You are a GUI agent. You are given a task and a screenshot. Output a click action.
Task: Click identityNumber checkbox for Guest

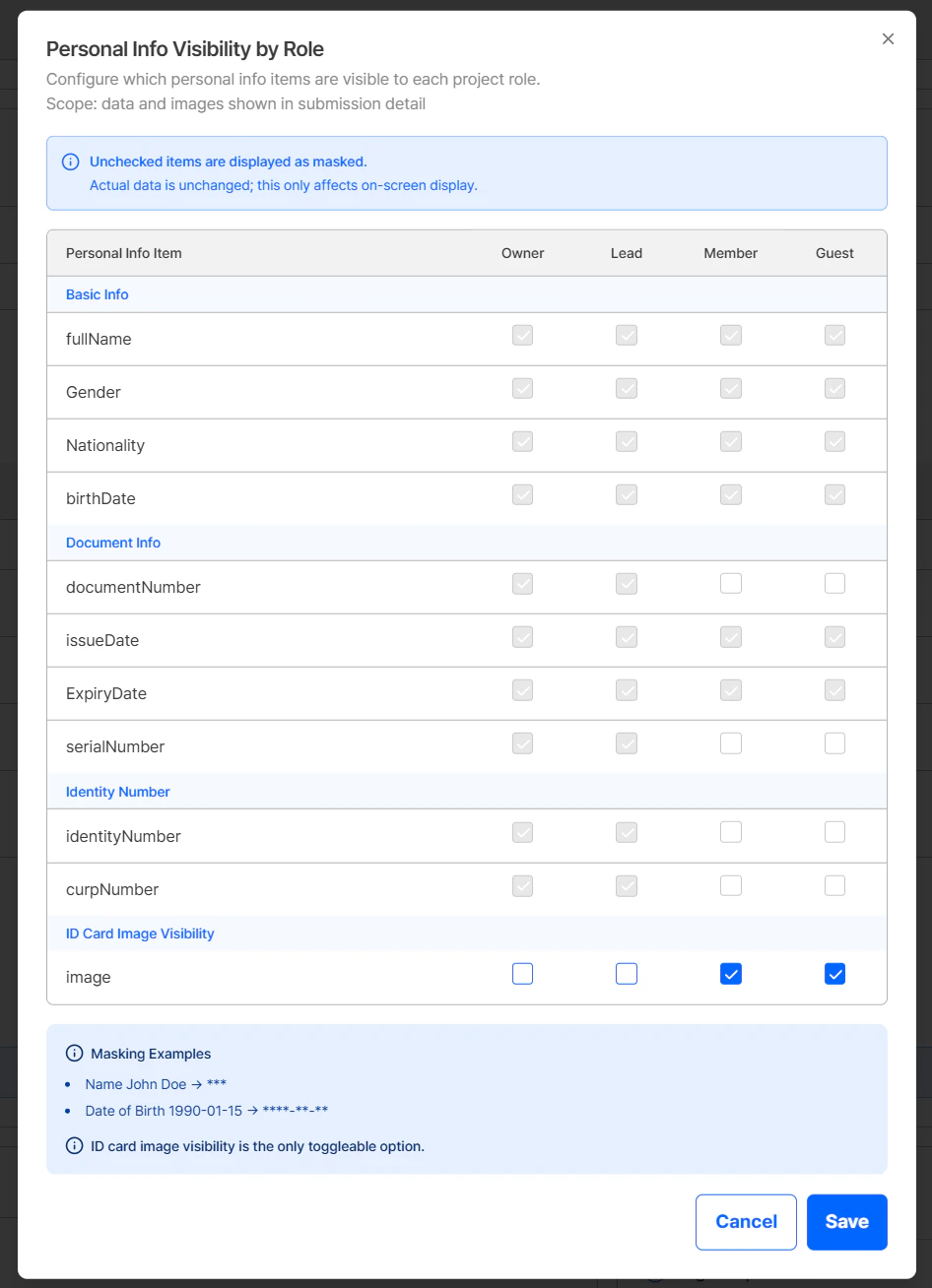(835, 833)
